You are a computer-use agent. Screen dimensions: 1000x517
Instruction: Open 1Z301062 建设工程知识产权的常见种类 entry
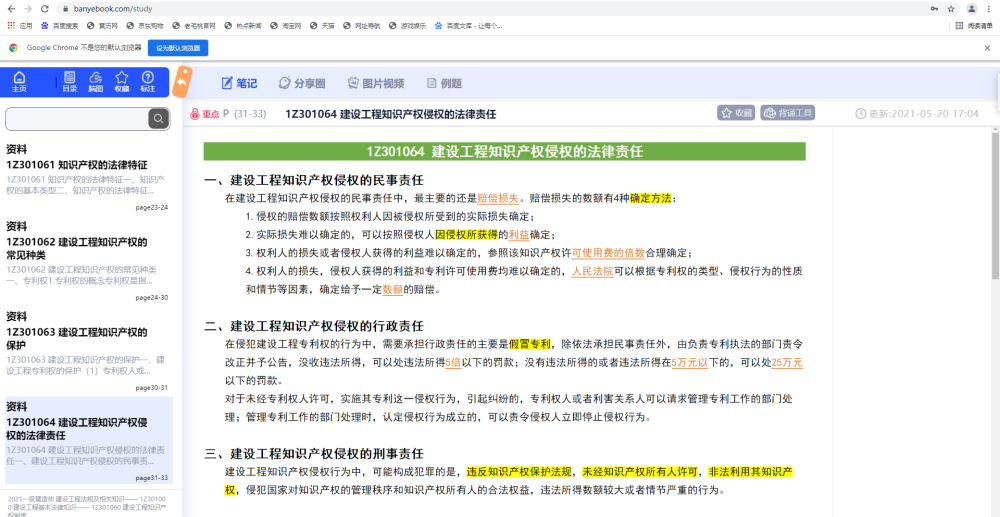click(x=87, y=261)
